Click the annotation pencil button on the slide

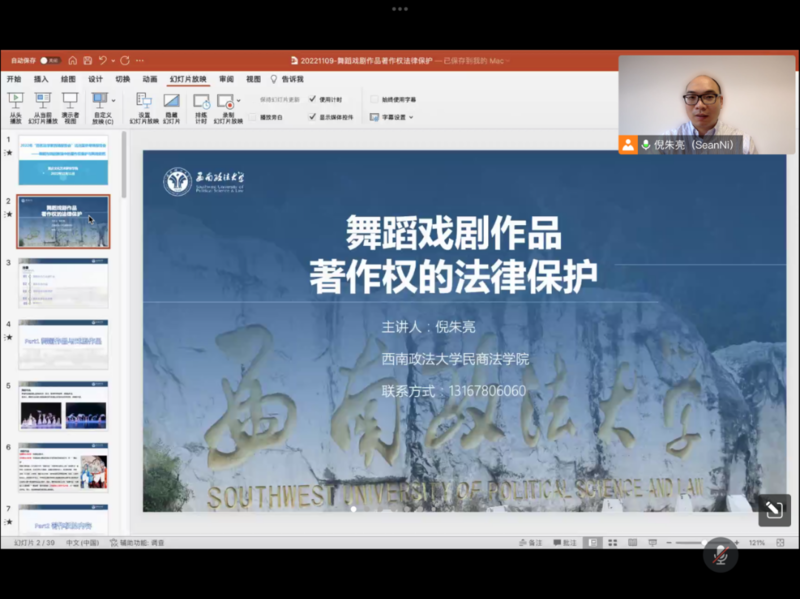(x=774, y=509)
